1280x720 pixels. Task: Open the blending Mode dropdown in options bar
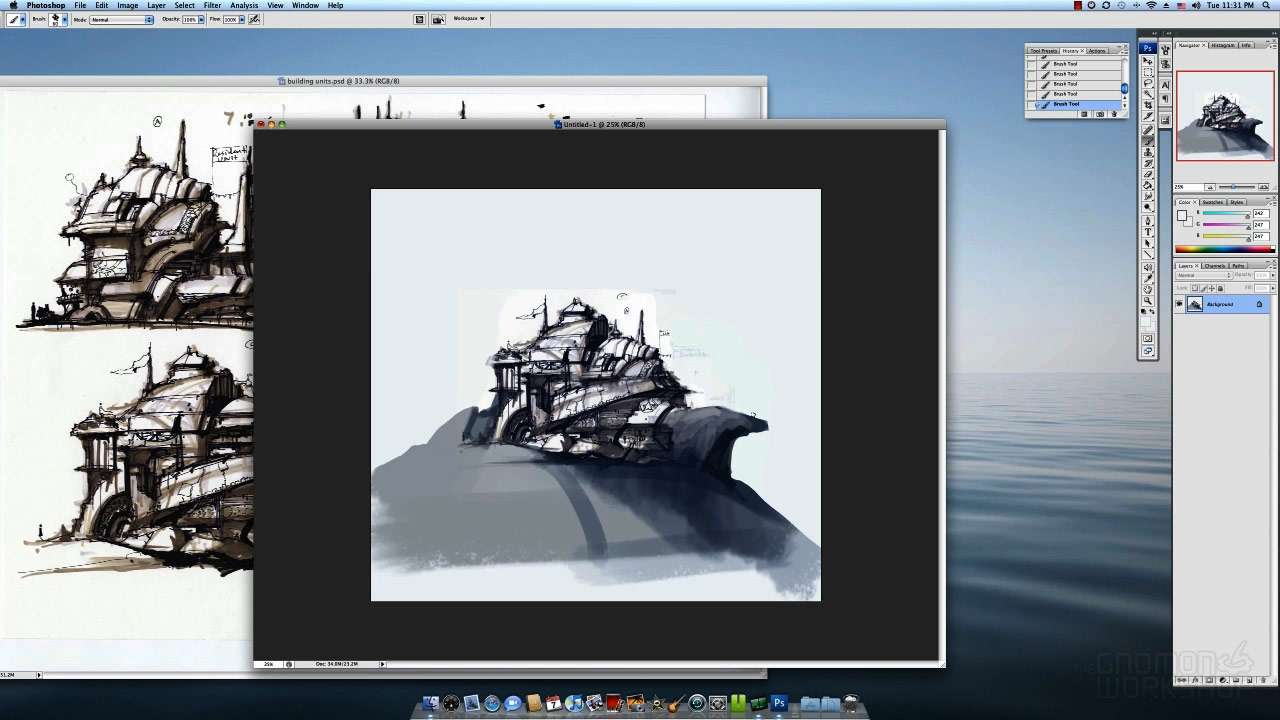(121, 20)
